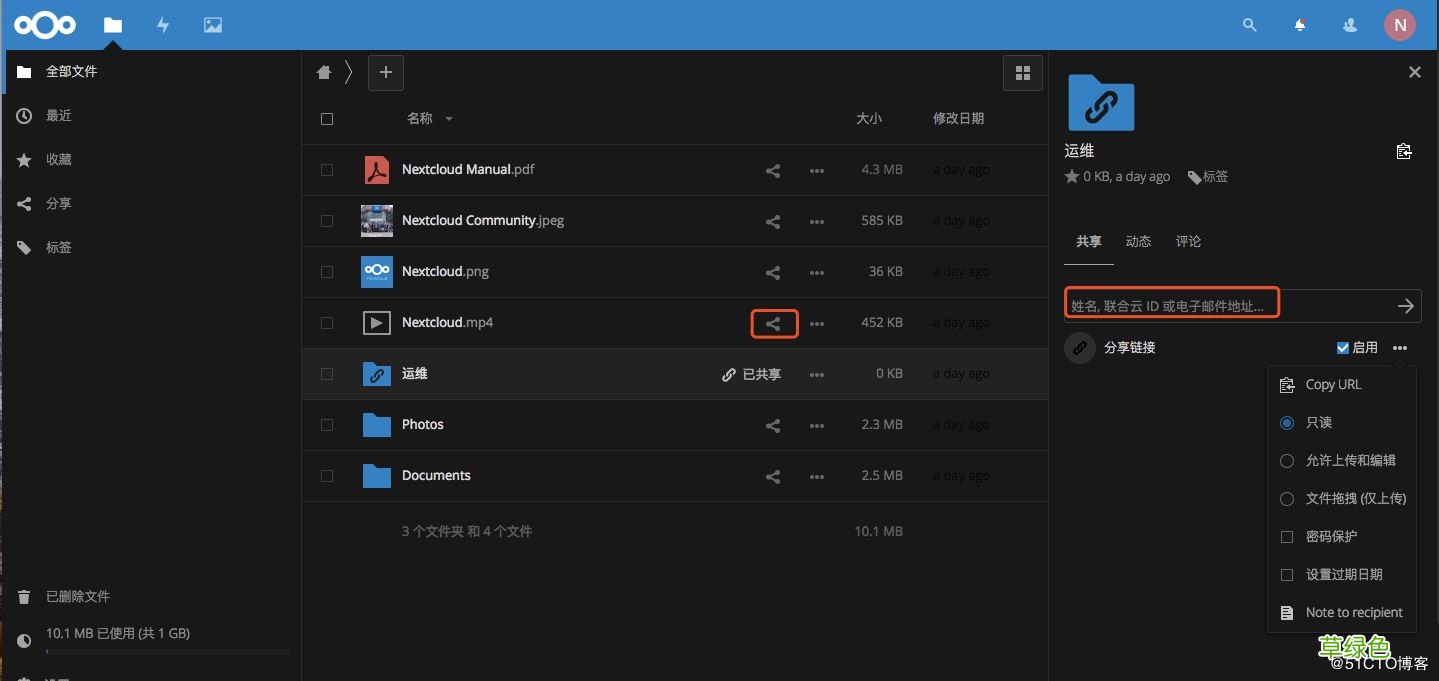
Task: Switch to the 共享 tab
Action: 1089,242
